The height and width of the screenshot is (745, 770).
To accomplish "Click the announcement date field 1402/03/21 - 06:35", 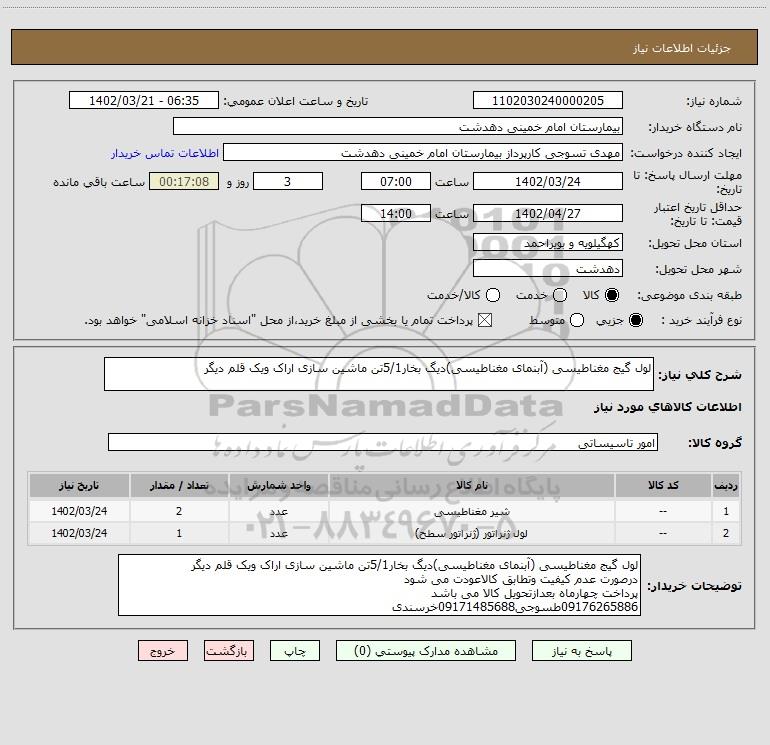I will coord(144,101).
